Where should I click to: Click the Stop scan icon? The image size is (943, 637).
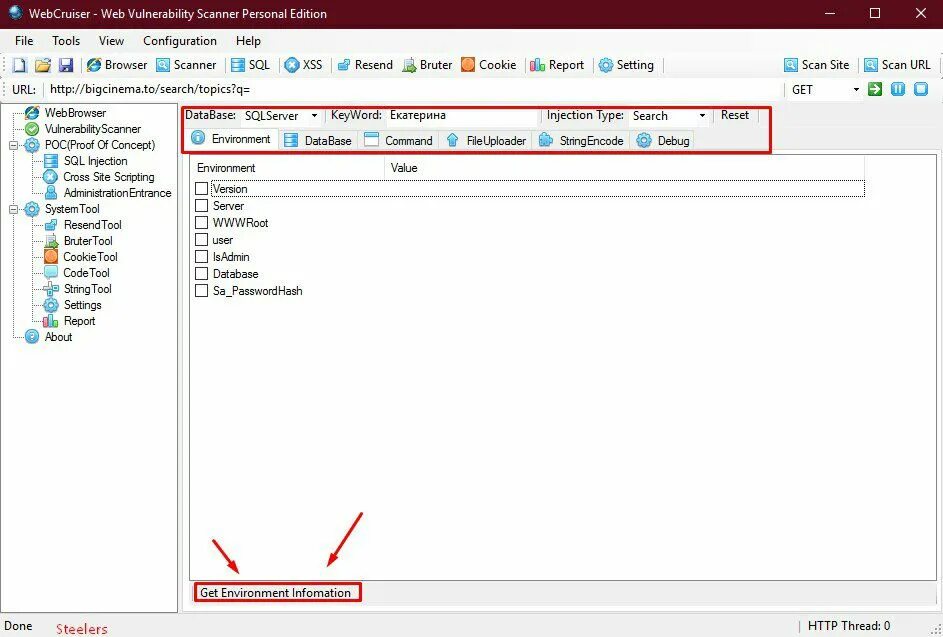(x=921, y=90)
